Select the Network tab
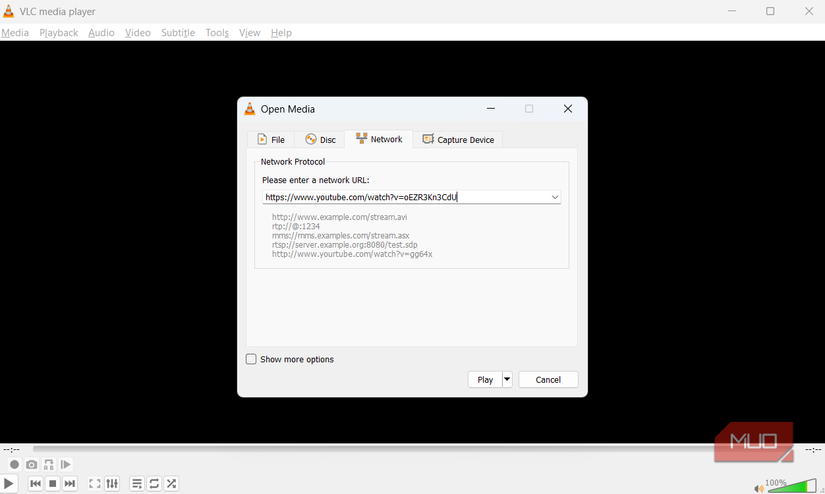The width and height of the screenshot is (825, 494). click(x=379, y=139)
